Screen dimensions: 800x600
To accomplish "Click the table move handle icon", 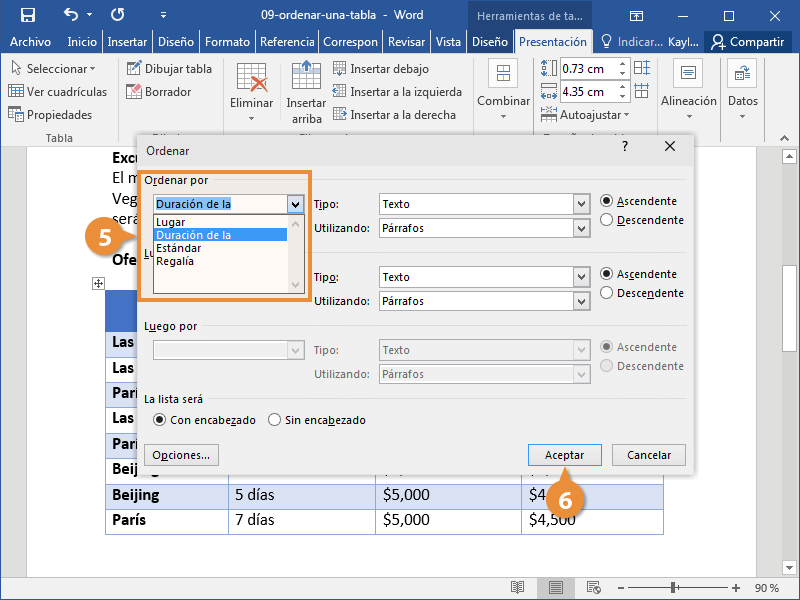I will 98,284.
